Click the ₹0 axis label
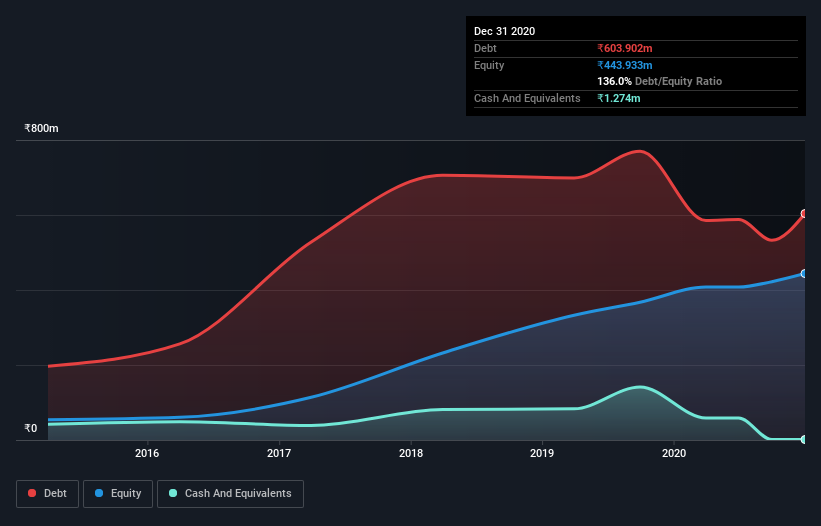Viewport: 821px width, 526px height. 31,428
